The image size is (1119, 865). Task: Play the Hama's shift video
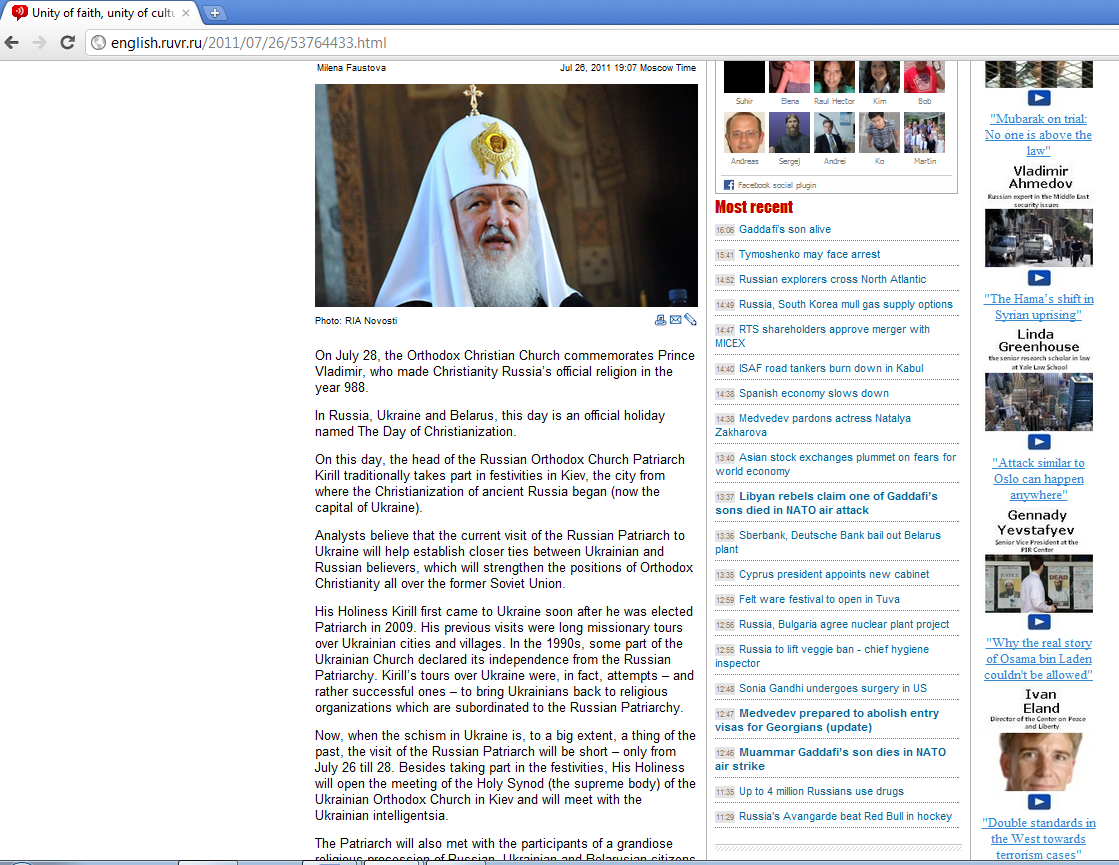(1038, 278)
